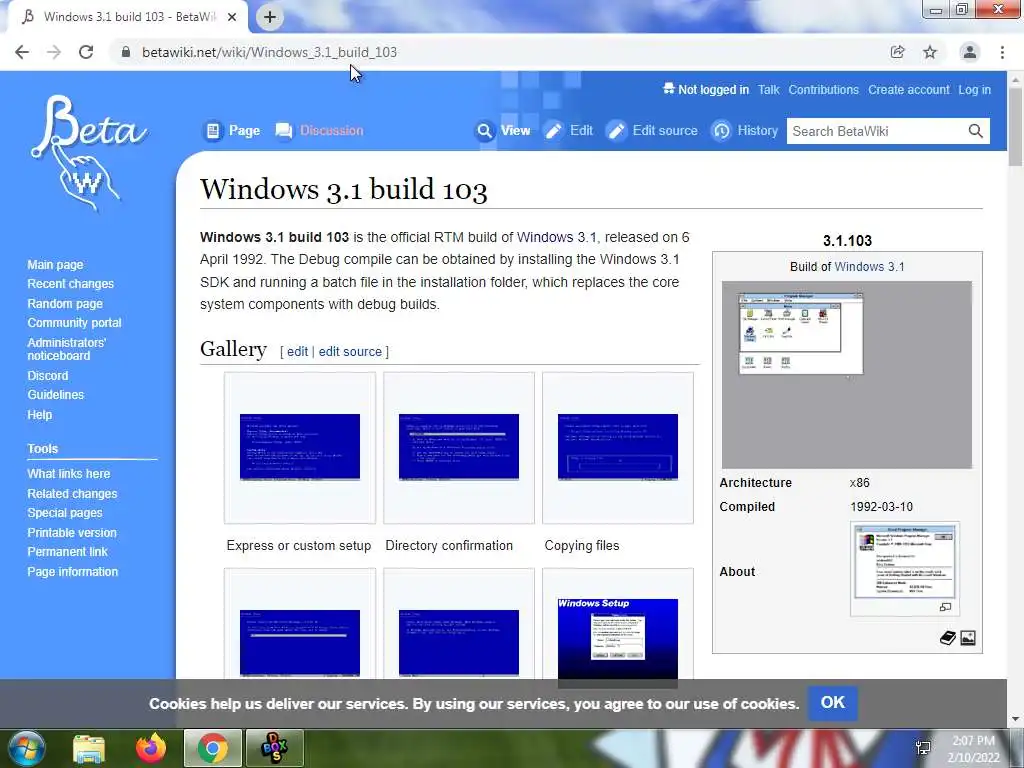Image resolution: width=1024 pixels, height=768 pixels.
Task: Launch Firefox from the taskbar
Action: click(151, 748)
